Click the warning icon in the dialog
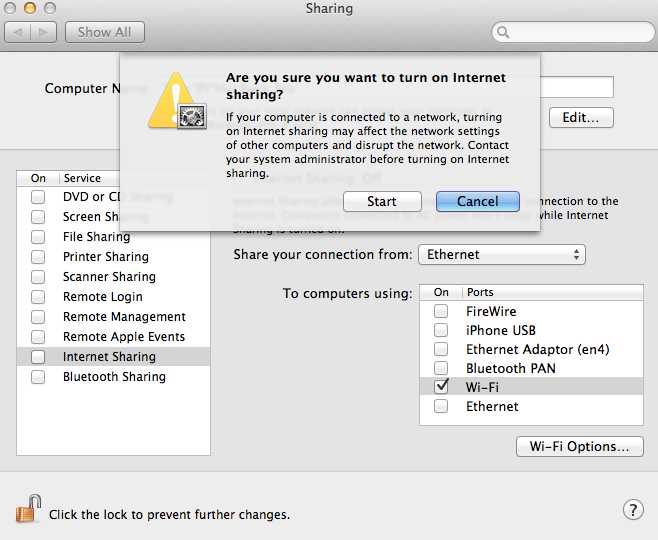658x540 pixels. pos(177,101)
